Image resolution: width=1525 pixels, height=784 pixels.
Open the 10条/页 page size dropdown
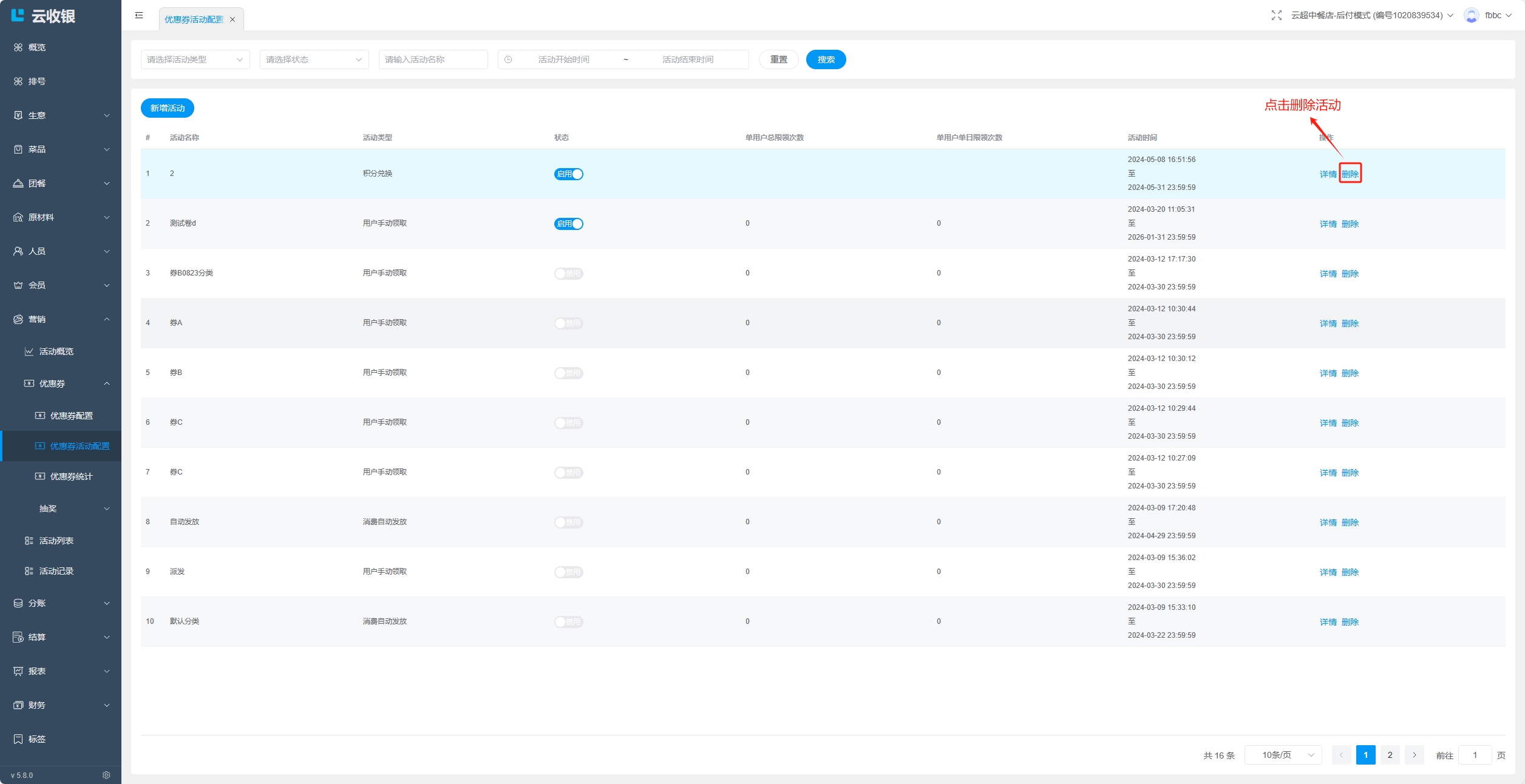(x=1283, y=755)
